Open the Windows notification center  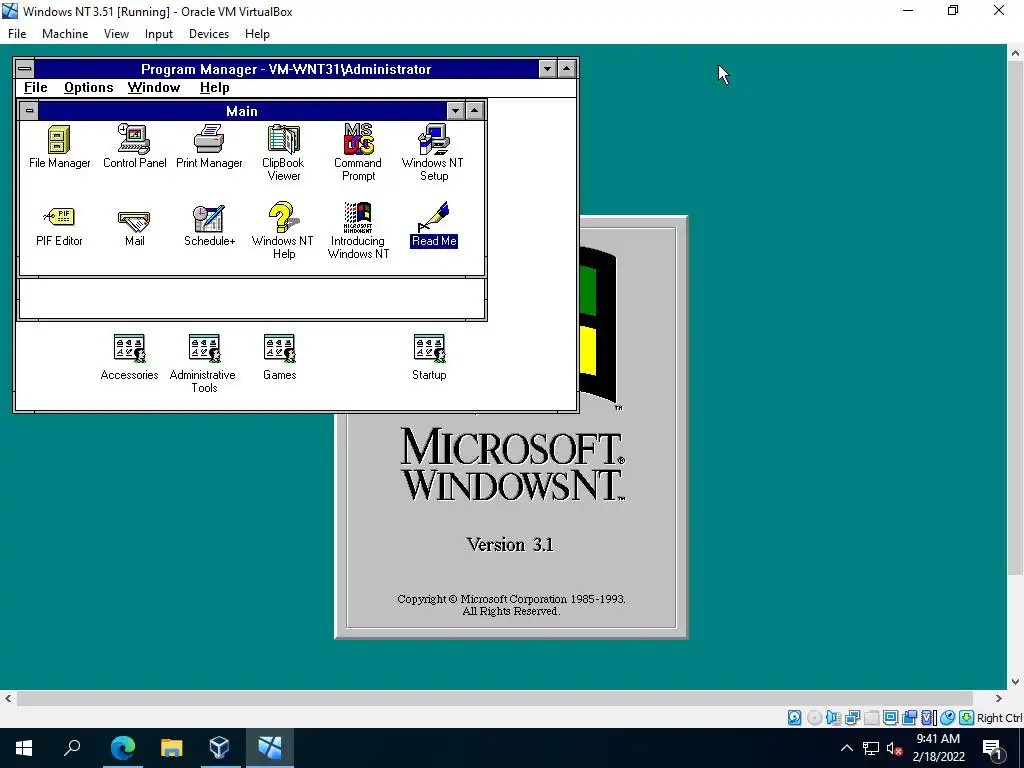click(992, 748)
